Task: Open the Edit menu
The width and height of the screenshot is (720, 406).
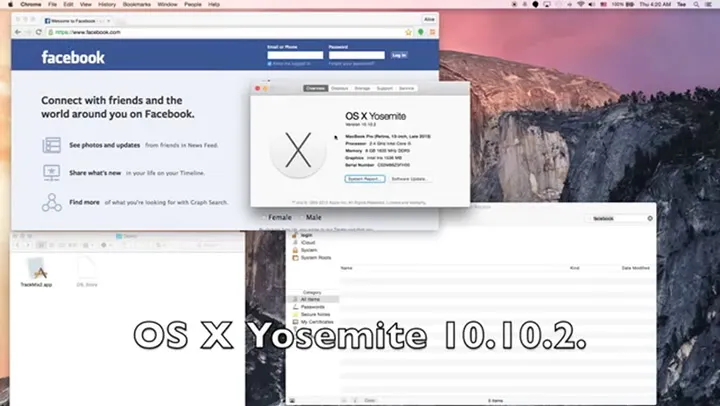Action: click(x=68, y=4)
